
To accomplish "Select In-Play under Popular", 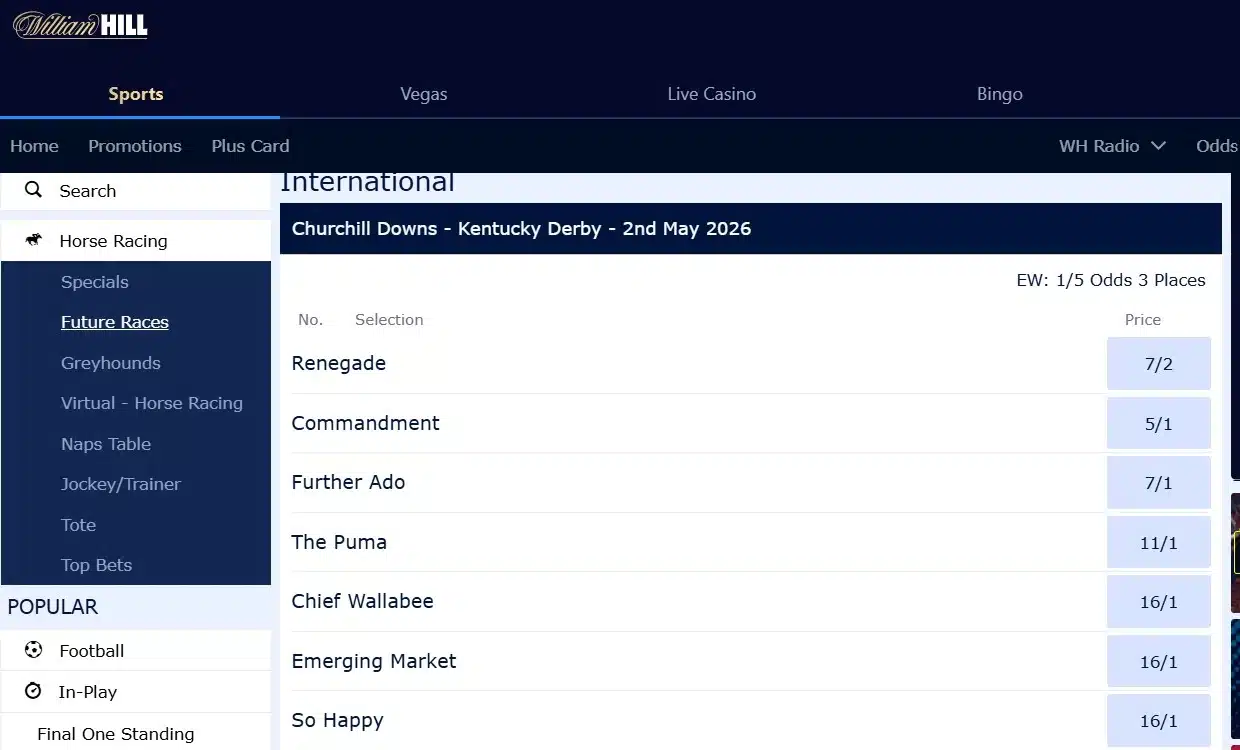I will [136, 692].
